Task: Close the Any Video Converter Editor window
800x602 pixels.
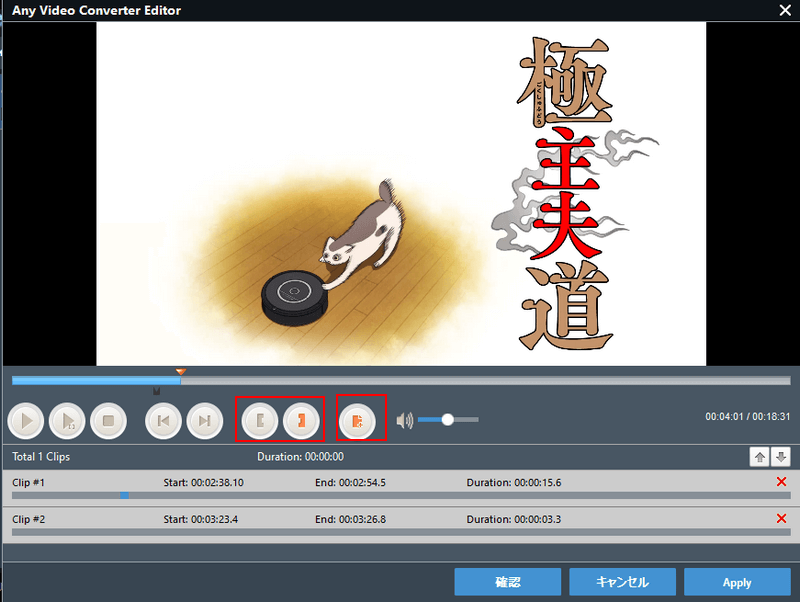Action: click(x=785, y=10)
